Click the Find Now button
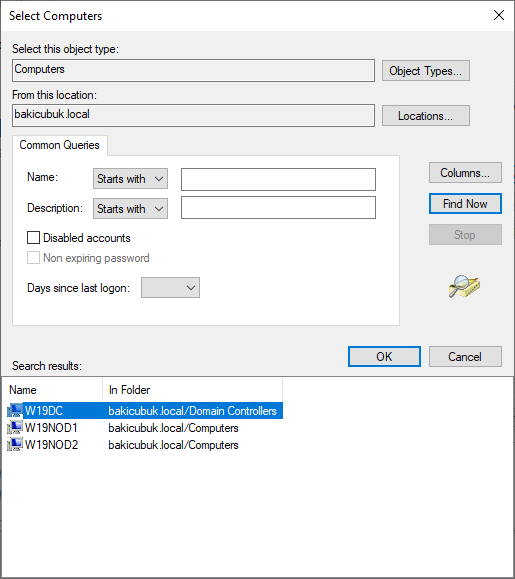515x579 pixels. [x=465, y=203]
